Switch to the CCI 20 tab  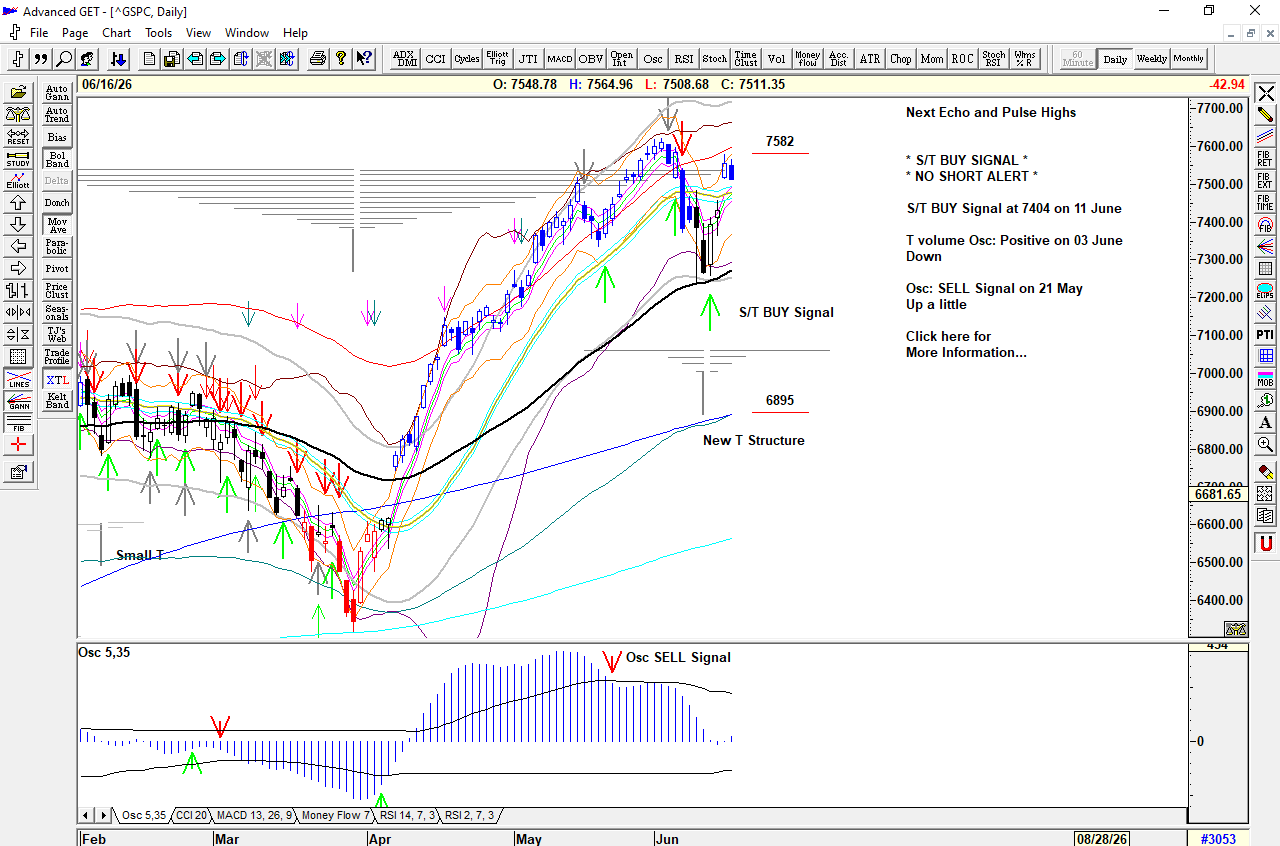tap(189, 815)
